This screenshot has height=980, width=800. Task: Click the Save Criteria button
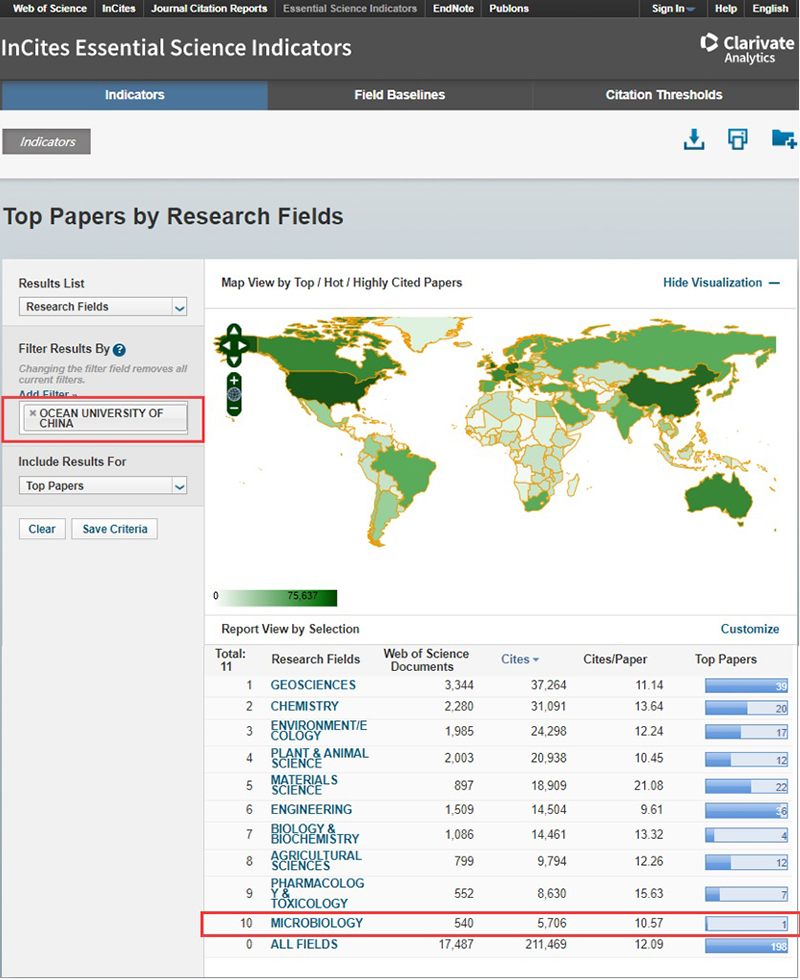(x=114, y=529)
